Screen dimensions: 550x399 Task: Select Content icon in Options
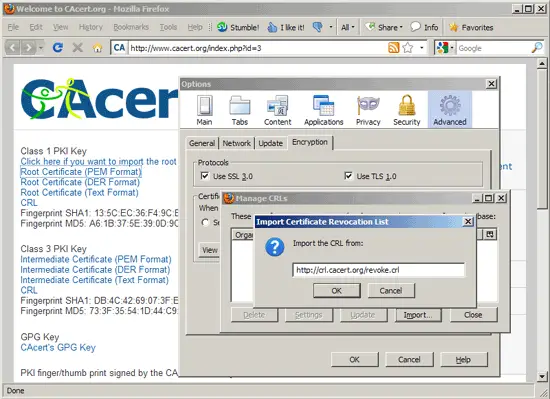(x=277, y=106)
